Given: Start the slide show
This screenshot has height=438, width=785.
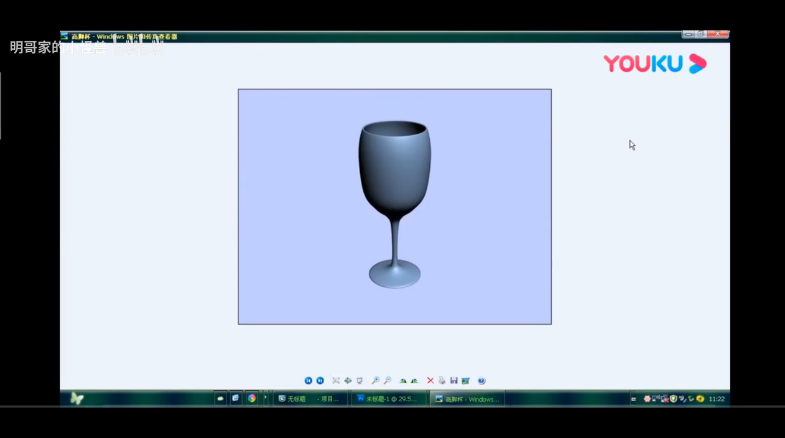Looking at the screenshot, I should [359, 381].
